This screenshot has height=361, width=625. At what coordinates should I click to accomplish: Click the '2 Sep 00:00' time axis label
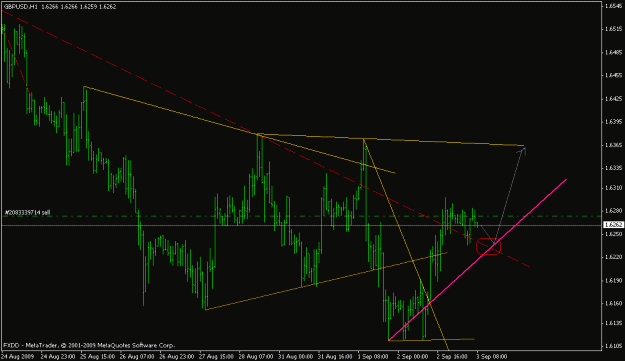tap(413, 356)
